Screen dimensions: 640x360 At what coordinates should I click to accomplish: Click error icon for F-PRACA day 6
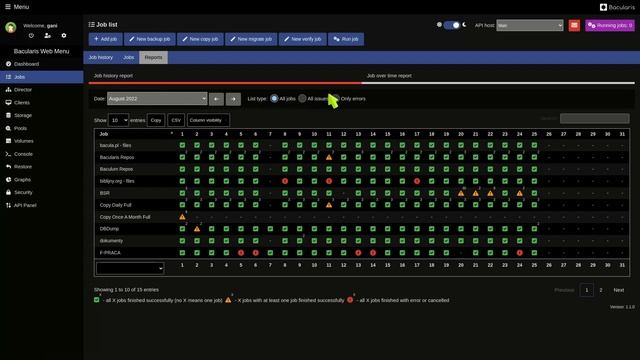pos(256,253)
